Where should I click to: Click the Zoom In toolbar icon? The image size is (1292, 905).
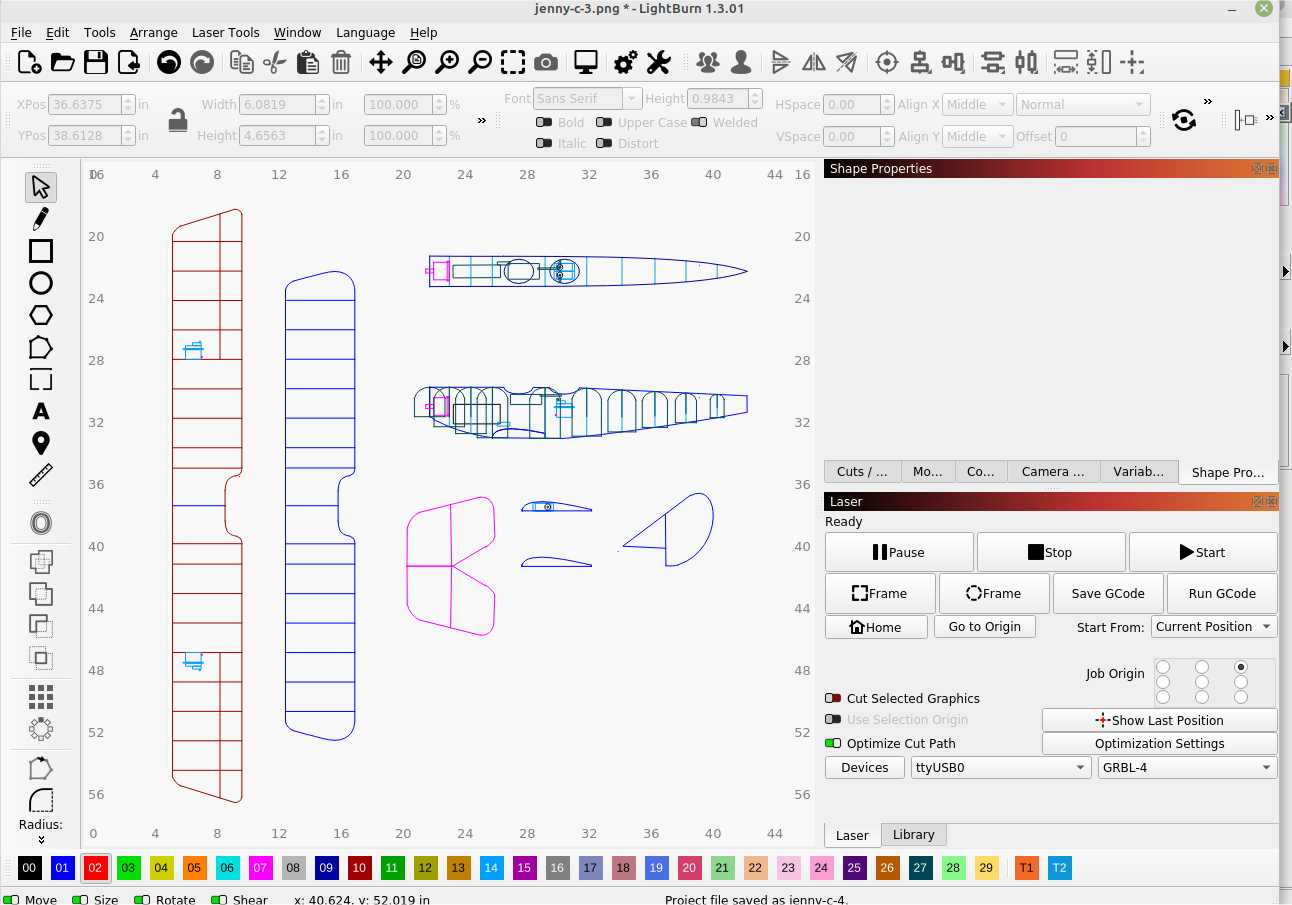point(447,62)
